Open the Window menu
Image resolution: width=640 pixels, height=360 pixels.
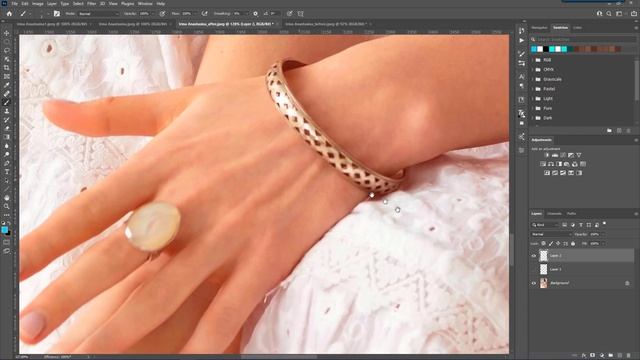(x=145, y=3)
